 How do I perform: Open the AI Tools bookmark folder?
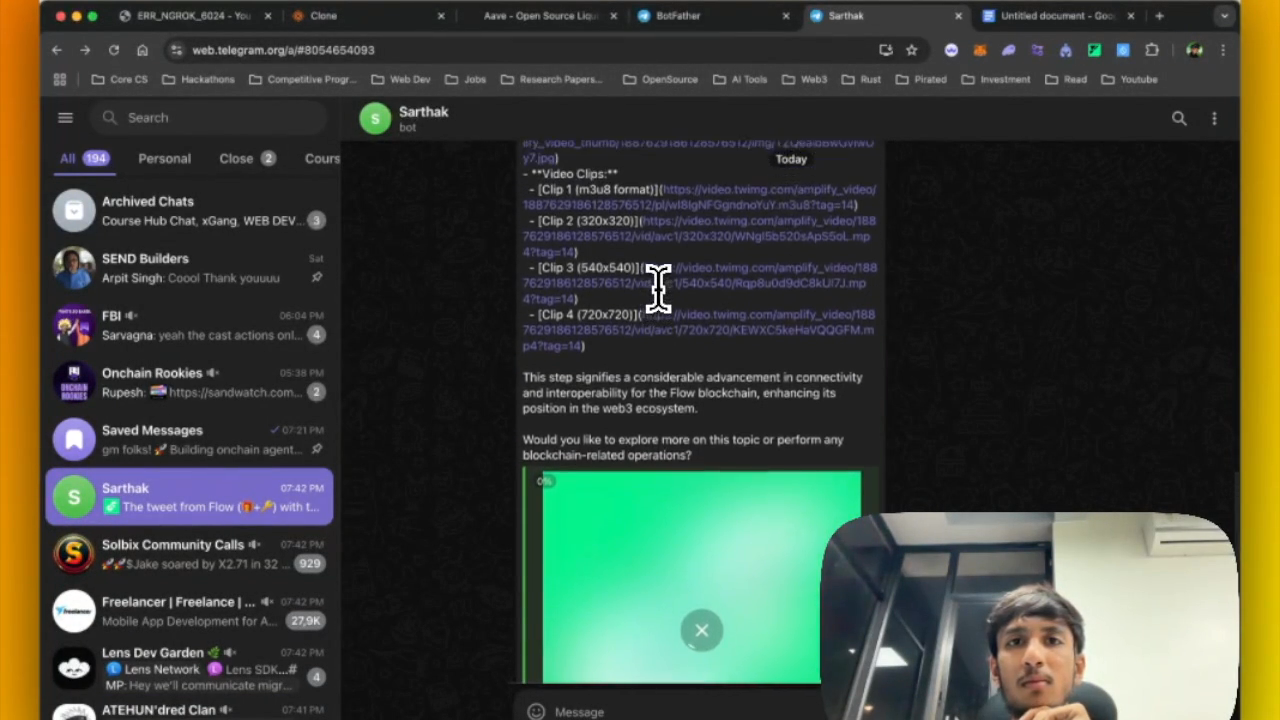point(739,80)
